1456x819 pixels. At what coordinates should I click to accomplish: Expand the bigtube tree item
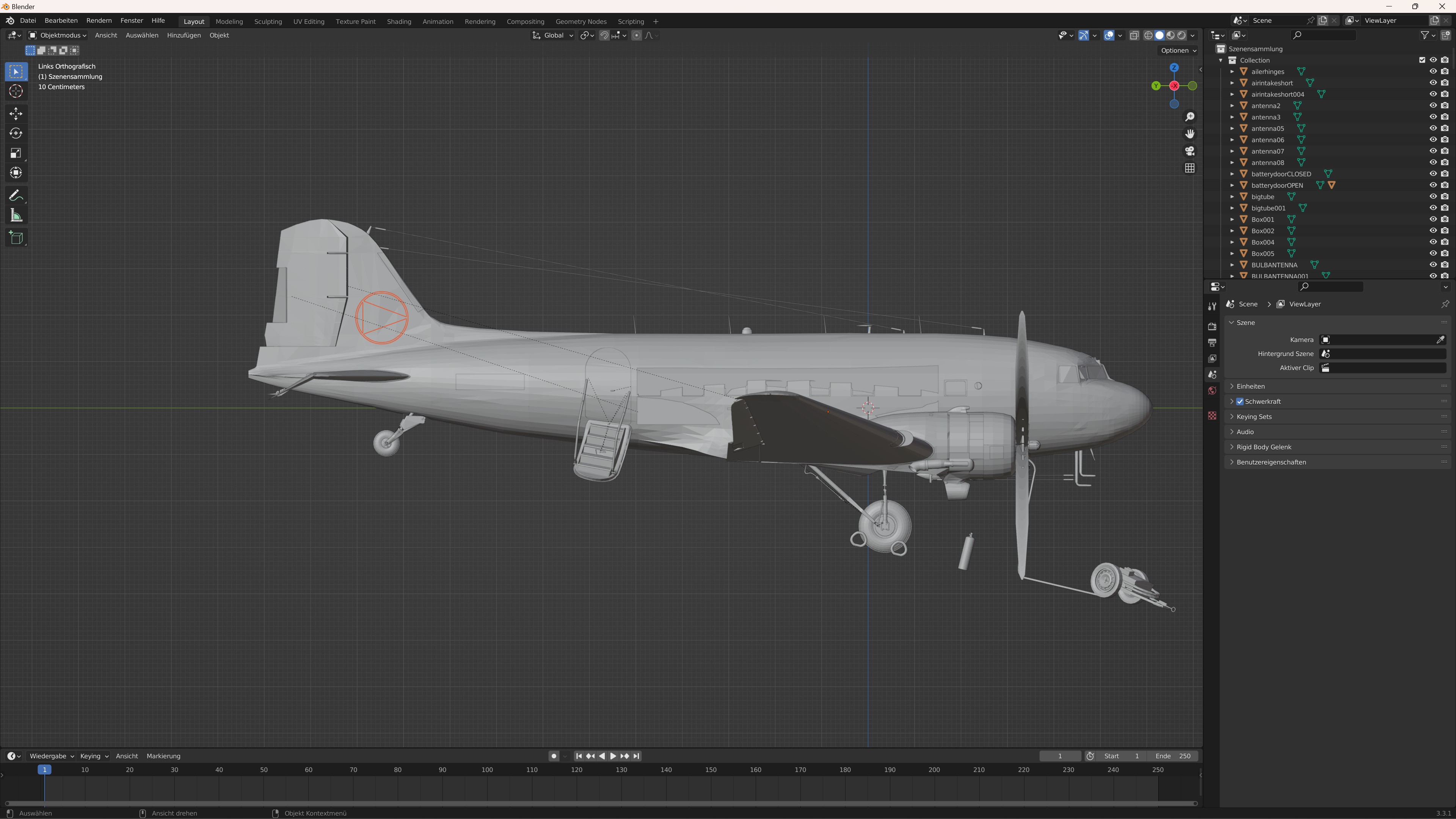(1232, 197)
